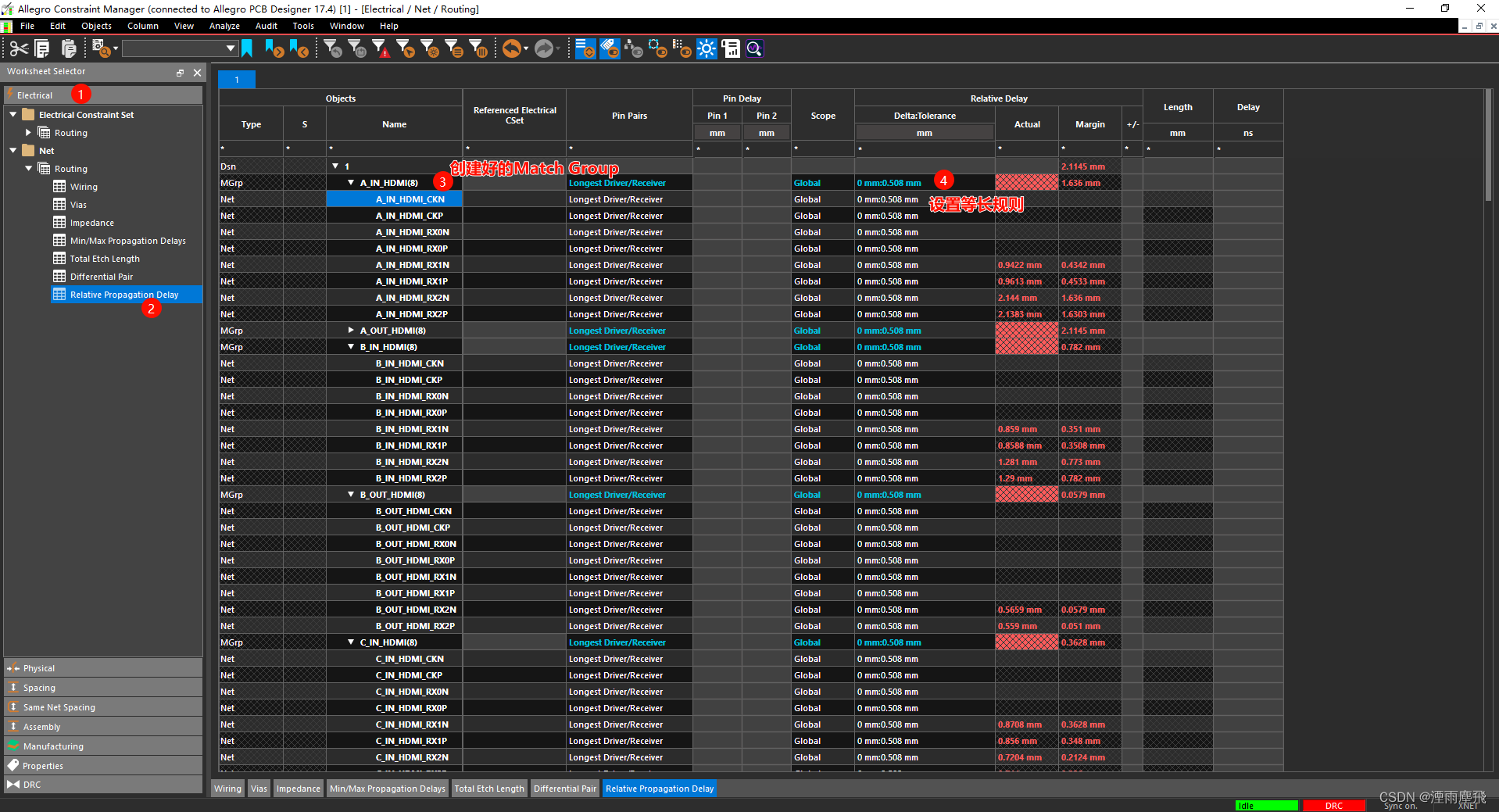
Task: Click the funnel icon with gear badge
Action: pos(429,48)
